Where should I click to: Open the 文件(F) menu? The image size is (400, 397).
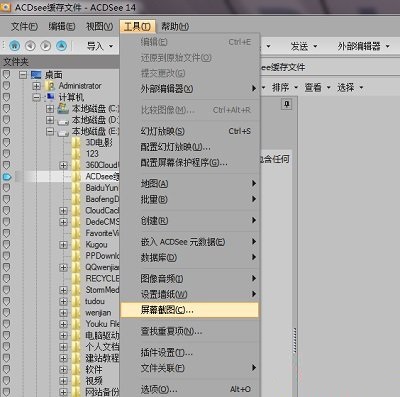pyautogui.click(x=24, y=26)
